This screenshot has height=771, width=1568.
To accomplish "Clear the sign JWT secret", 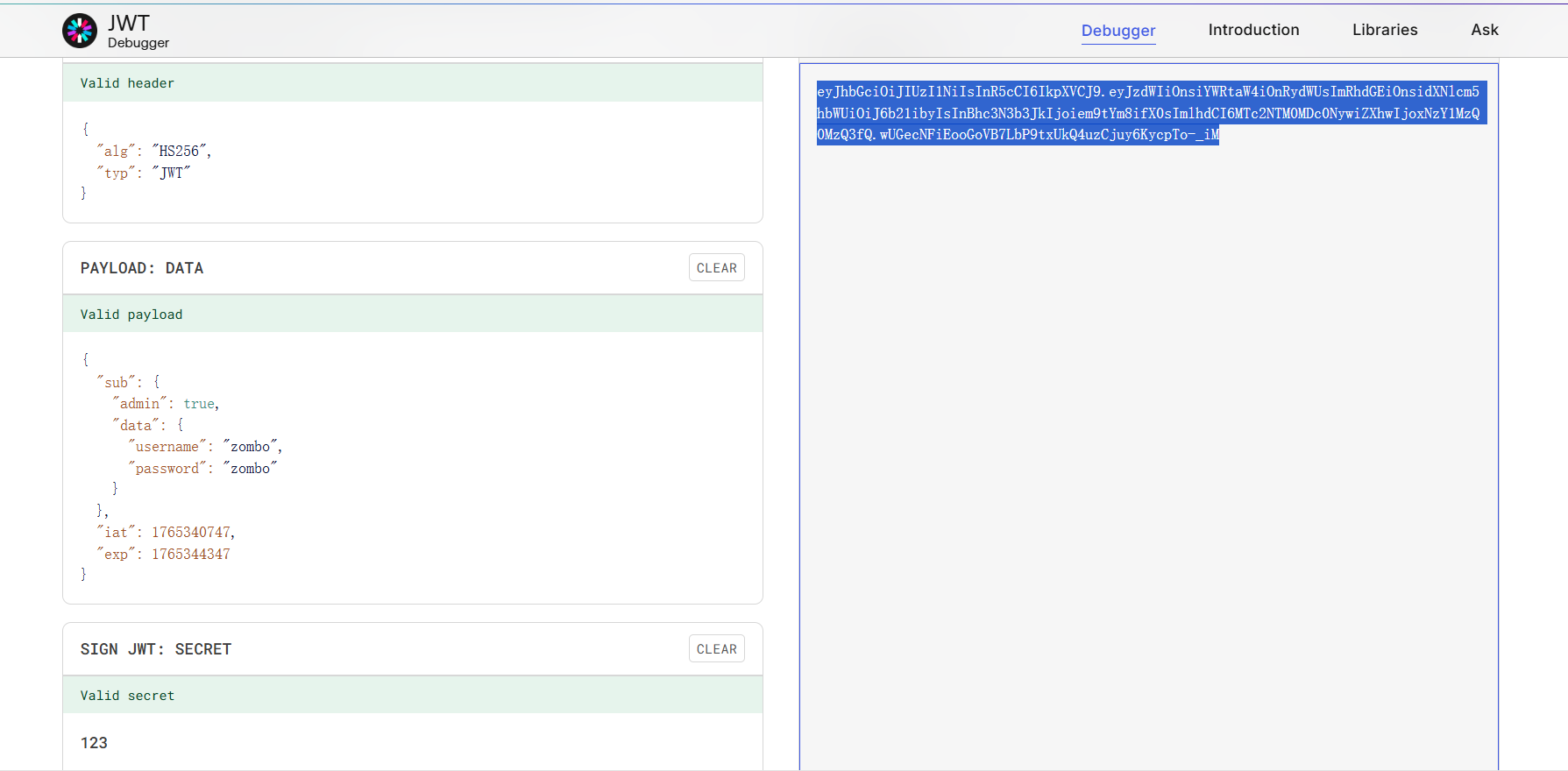I will click(x=716, y=649).
